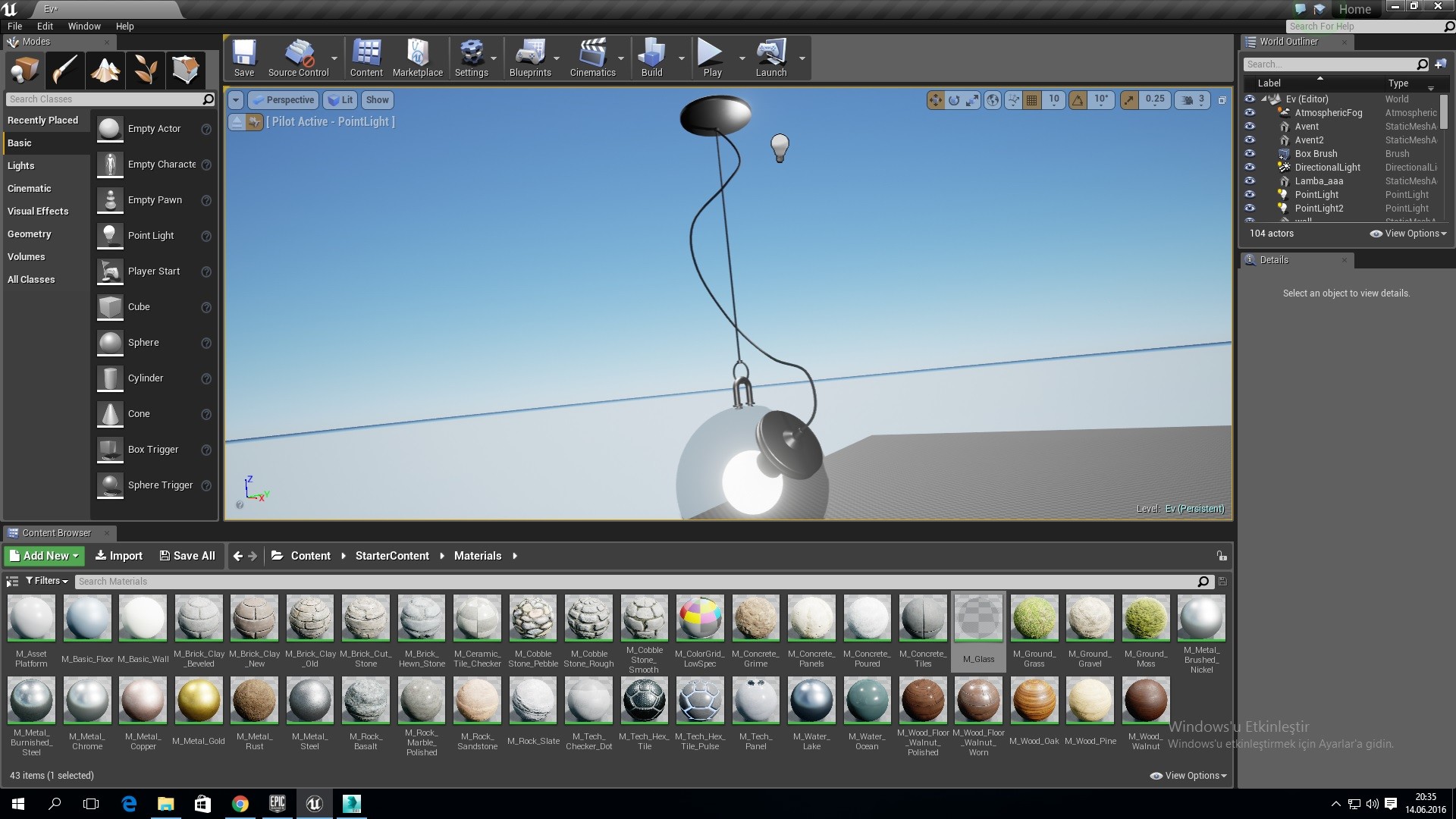
Task: Start Play in editor
Action: point(711,58)
